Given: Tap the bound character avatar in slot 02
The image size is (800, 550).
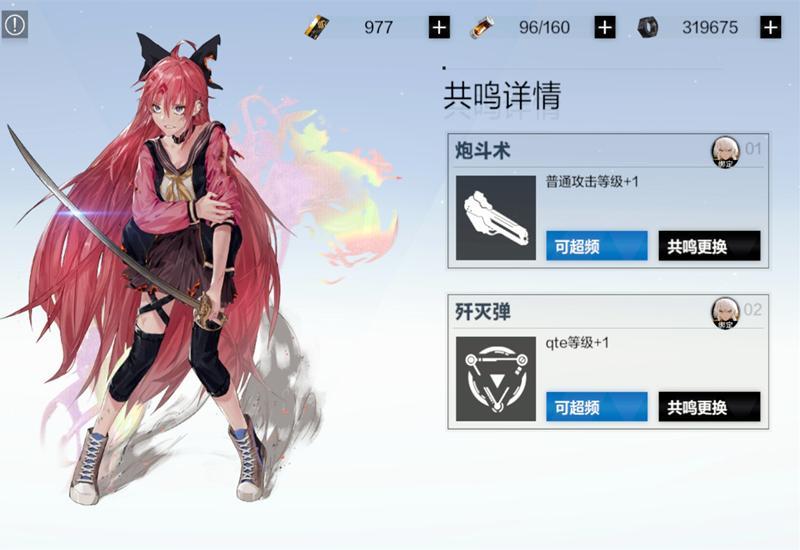Looking at the screenshot, I should [x=726, y=312].
